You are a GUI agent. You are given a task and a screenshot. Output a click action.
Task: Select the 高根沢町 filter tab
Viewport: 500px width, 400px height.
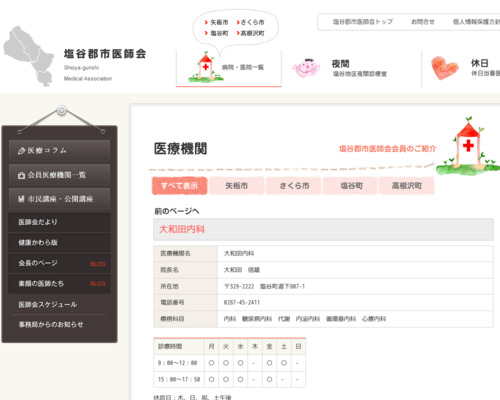coord(407,186)
